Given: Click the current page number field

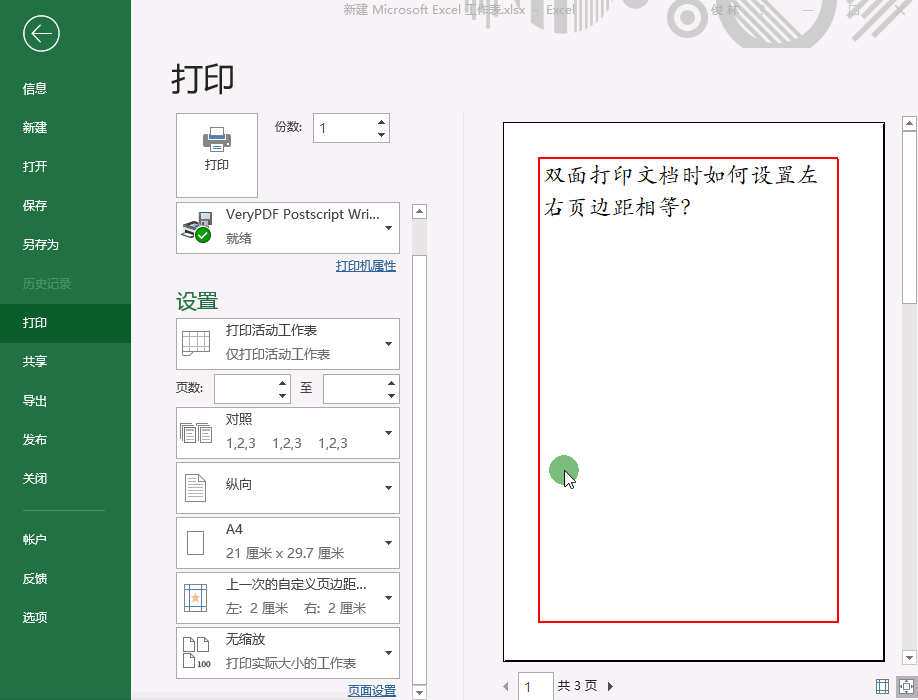Looking at the screenshot, I should [536, 686].
